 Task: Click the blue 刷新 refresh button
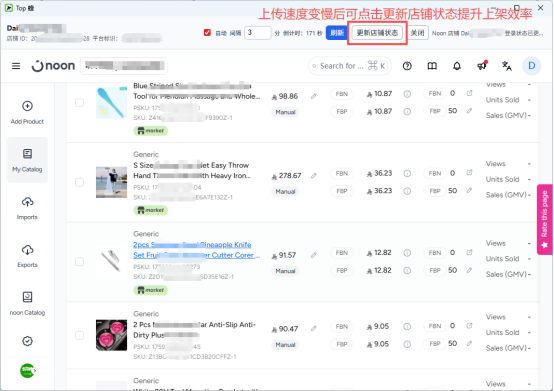336,33
